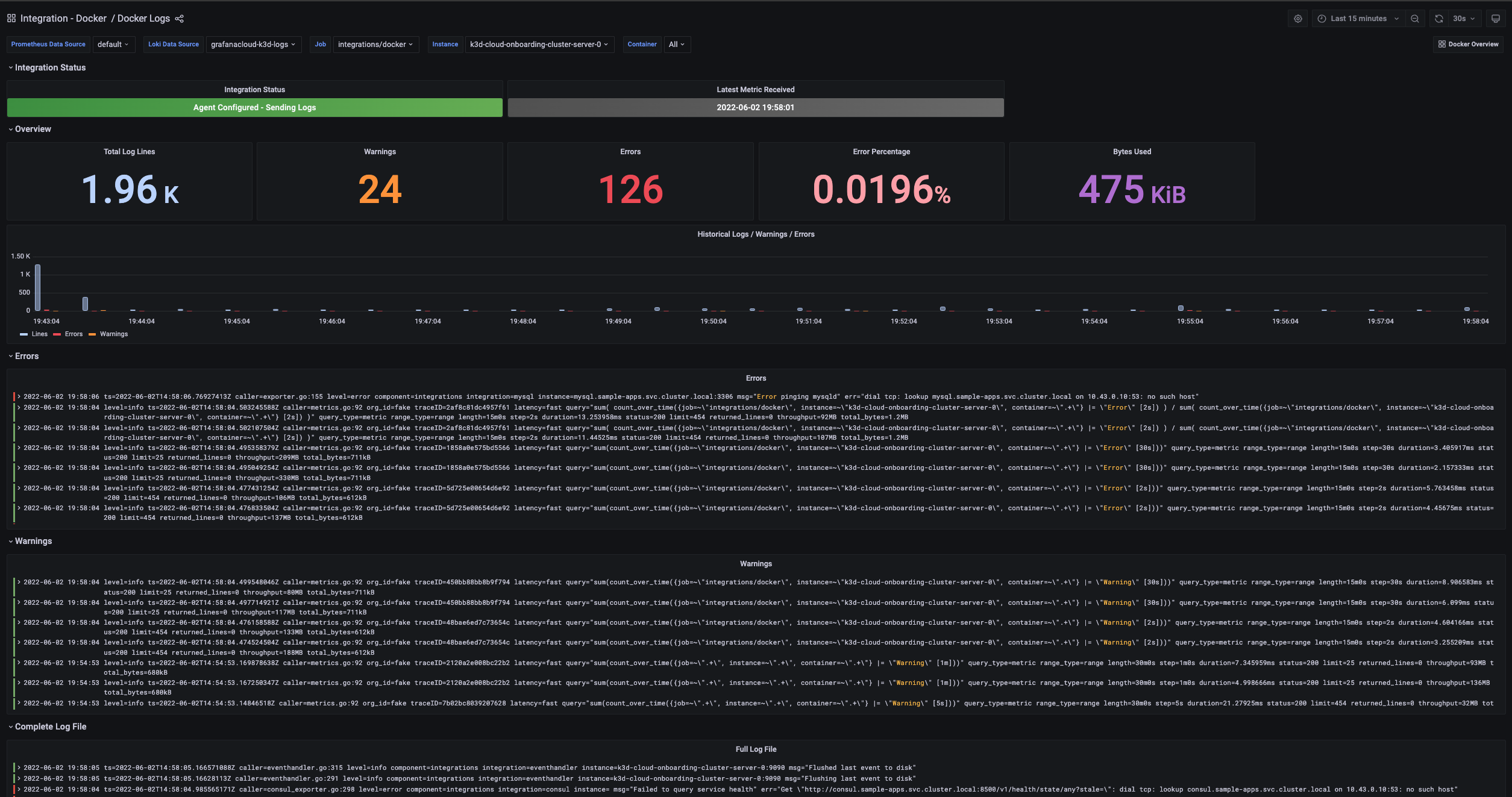Open the 30s refresh interval dropdown
Screen dimensions: 1512x797
(1464, 19)
